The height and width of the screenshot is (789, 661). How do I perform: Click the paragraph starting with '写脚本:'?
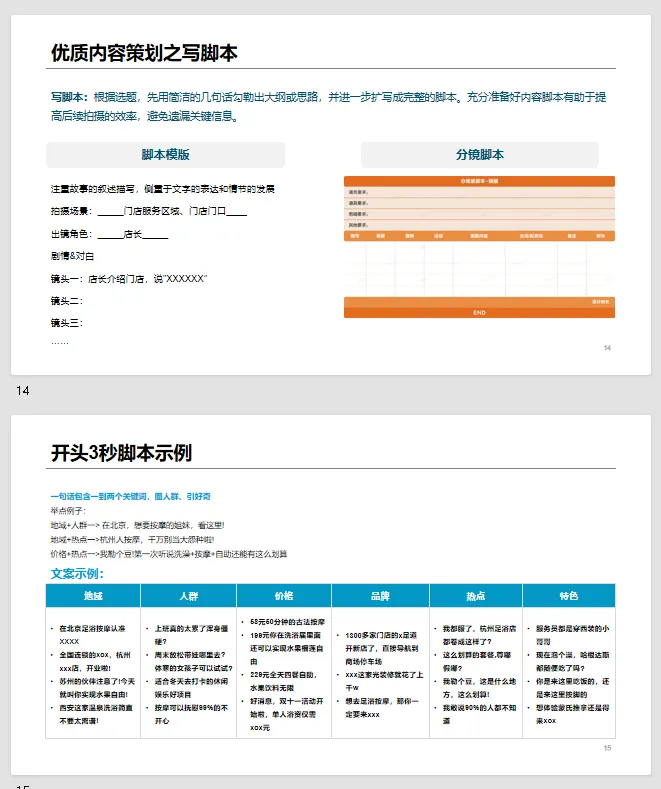(x=328, y=106)
